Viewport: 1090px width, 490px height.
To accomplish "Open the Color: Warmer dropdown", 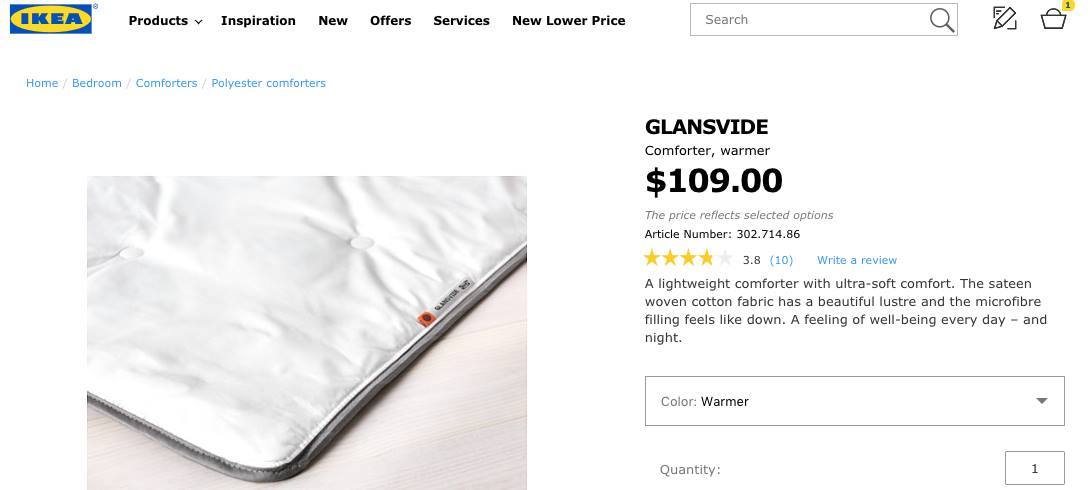I will [854, 401].
